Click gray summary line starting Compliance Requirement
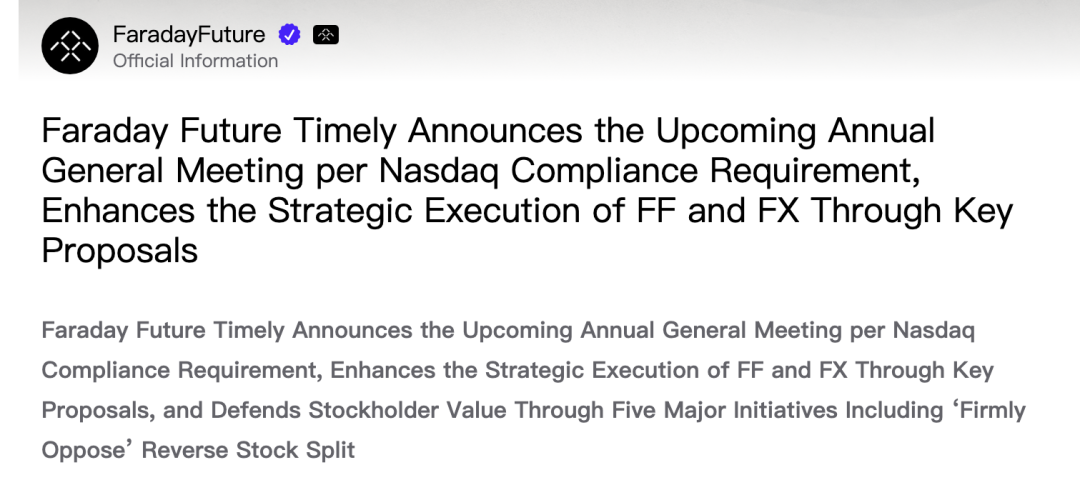 517,370
